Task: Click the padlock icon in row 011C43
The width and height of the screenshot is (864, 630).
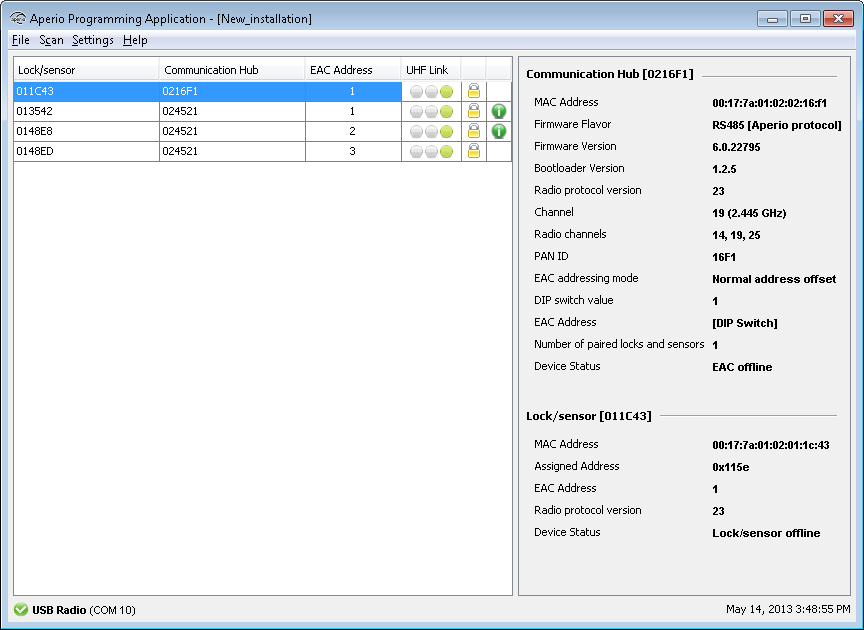Action: [x=473, y=91]
